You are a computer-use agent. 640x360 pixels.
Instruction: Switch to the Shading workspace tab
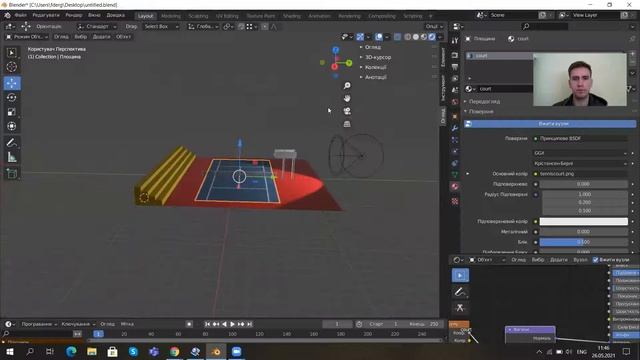[291, 16]
